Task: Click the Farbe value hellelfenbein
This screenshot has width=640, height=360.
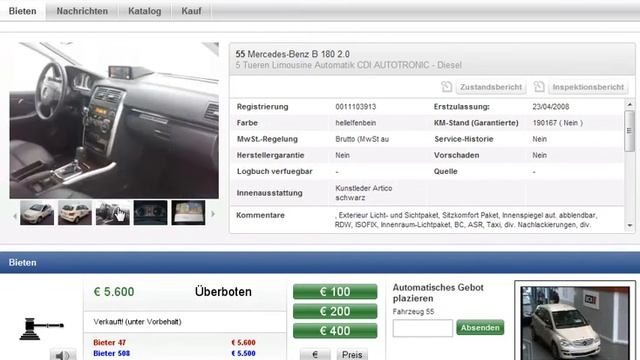Action: tap(356, 123)
